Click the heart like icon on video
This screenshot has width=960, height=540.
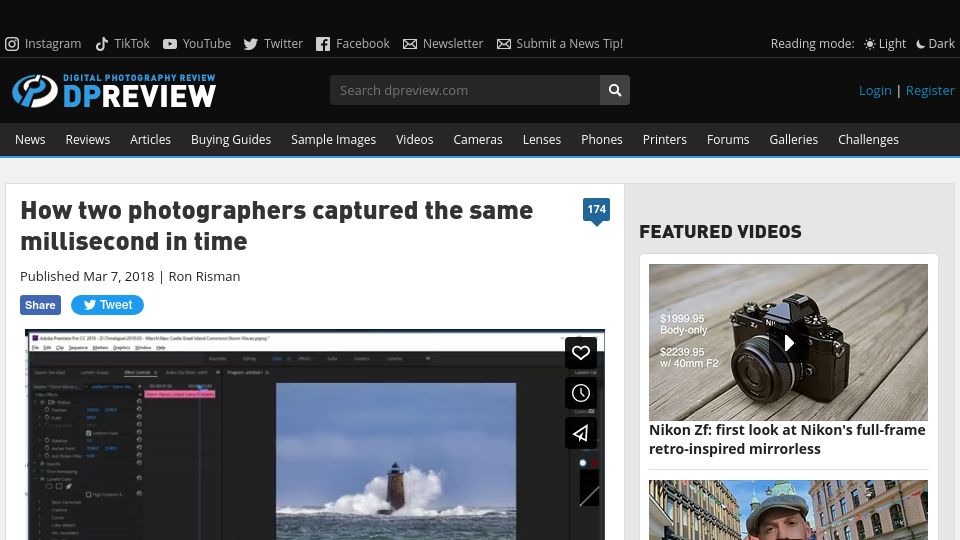point(580,353)
